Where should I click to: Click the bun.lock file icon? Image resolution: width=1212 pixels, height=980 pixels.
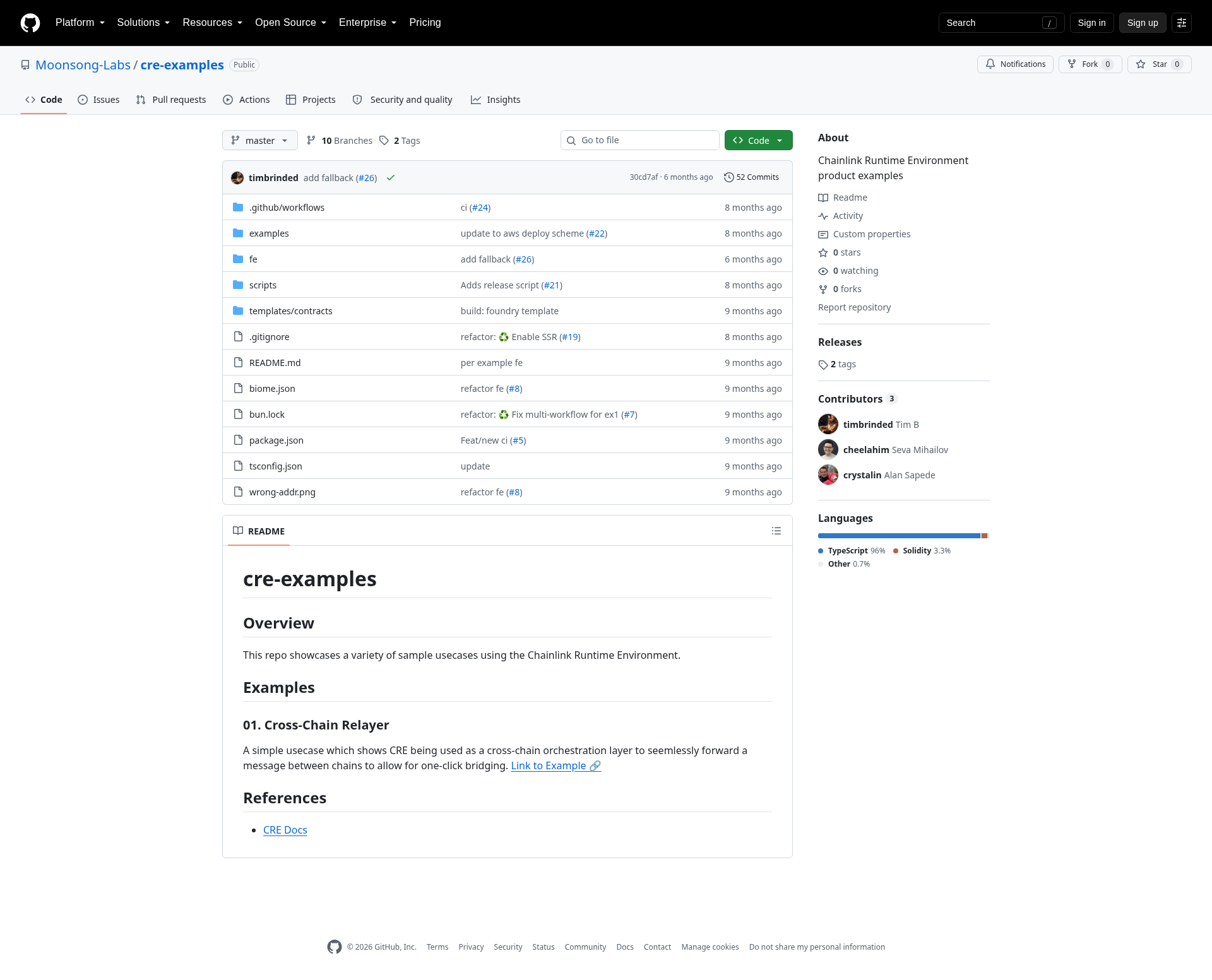tap(238, 415)
